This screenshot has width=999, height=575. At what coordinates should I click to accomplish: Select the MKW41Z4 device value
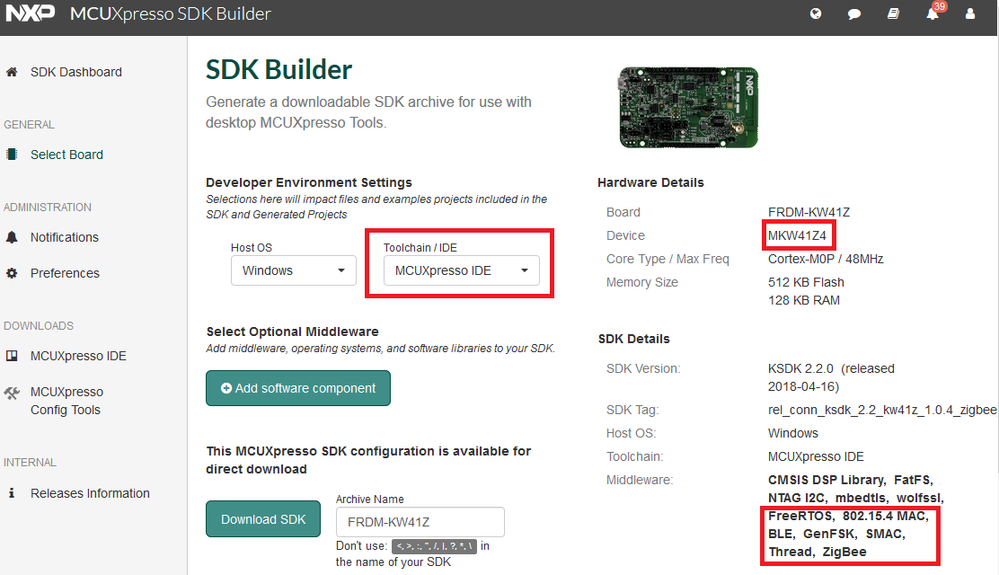pyautogui.click(x=797, y=236)
